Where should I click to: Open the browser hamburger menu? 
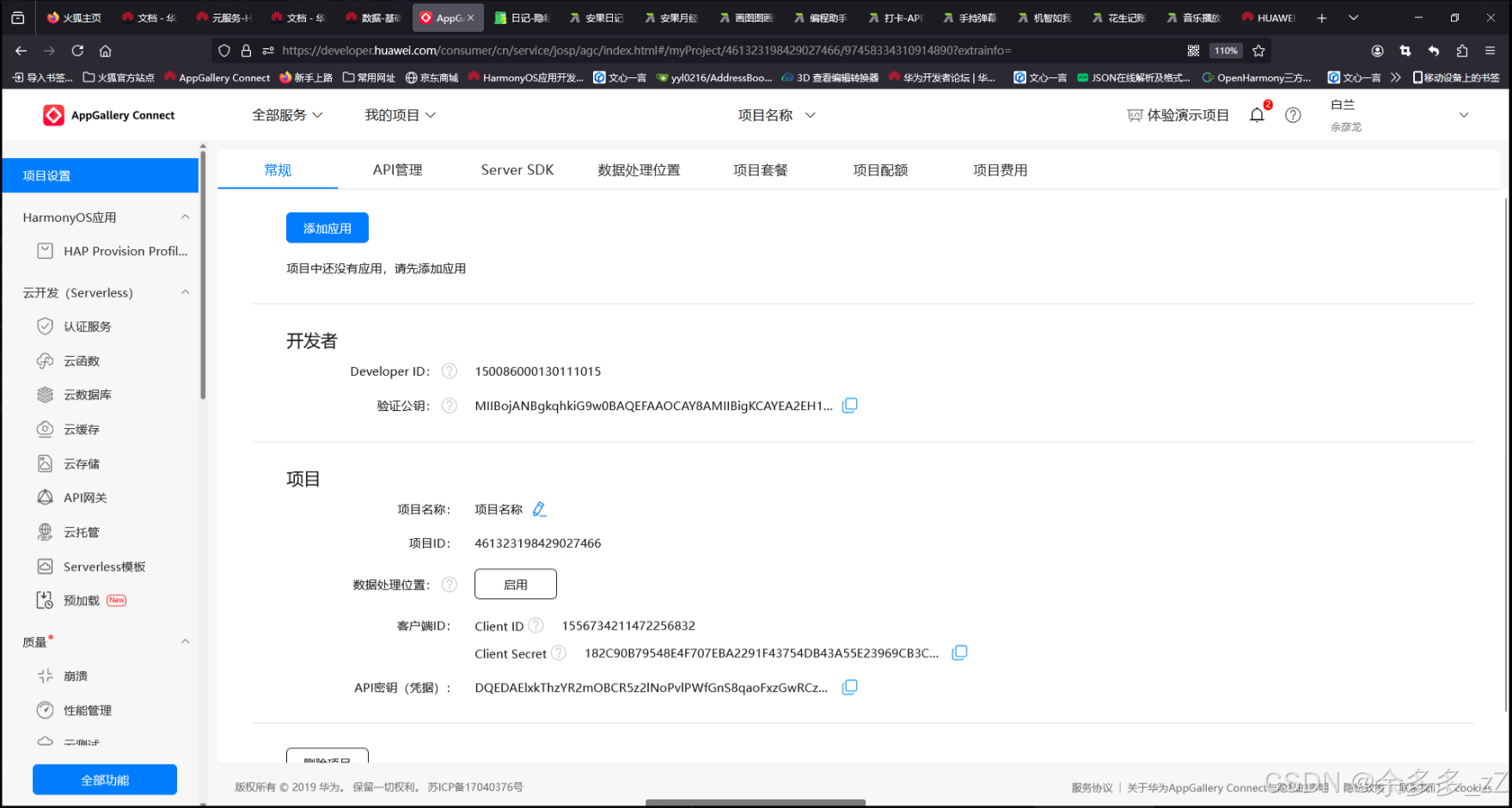[x=1491, y=51]
